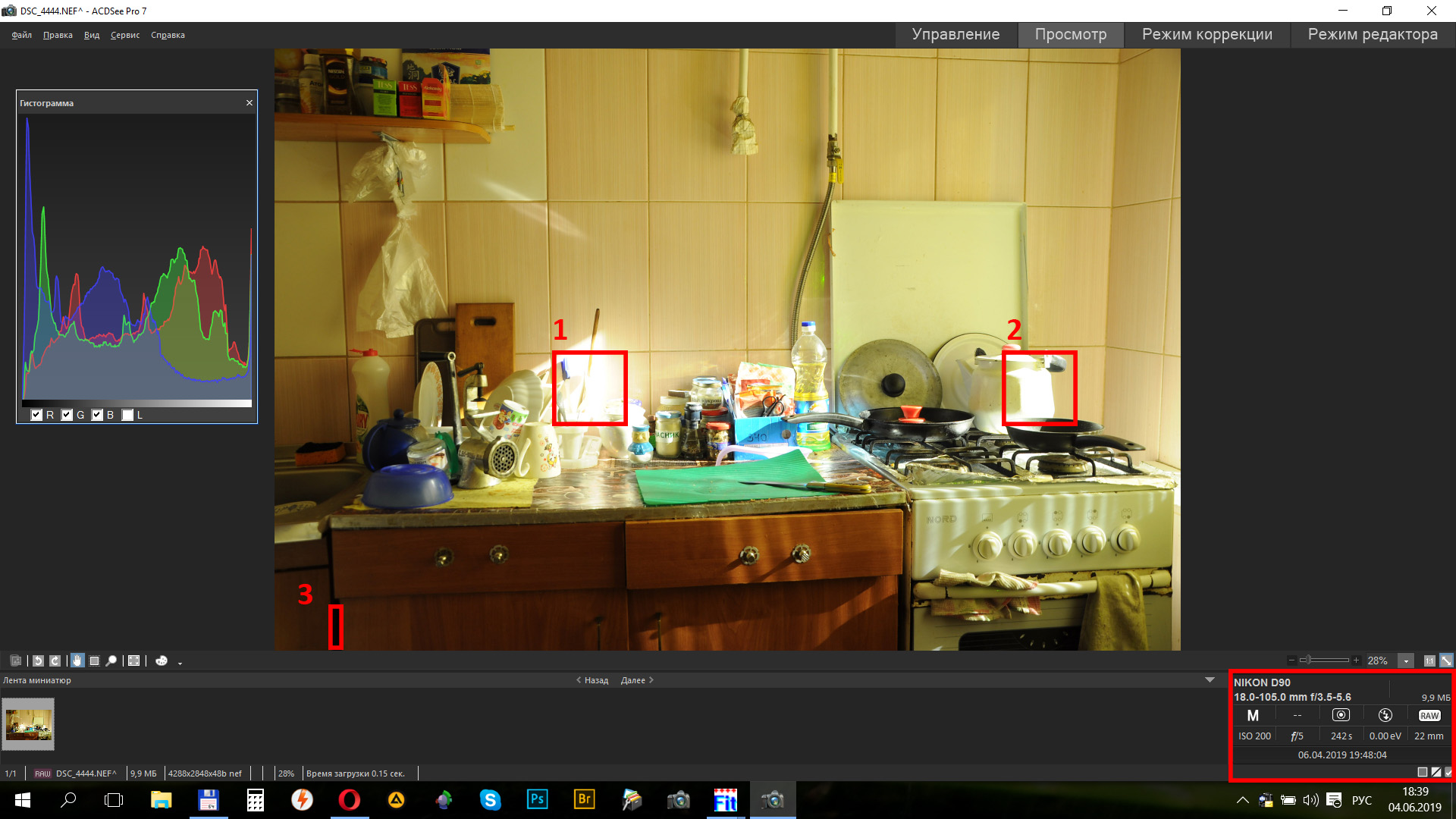Expand dropdown arrow beside palette icon
Image resolution: width=1456 pixels, height=819 pixels.
click(180, 663)
